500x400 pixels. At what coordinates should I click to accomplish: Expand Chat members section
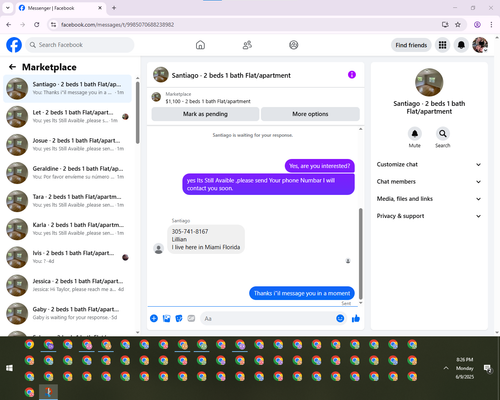429,182
